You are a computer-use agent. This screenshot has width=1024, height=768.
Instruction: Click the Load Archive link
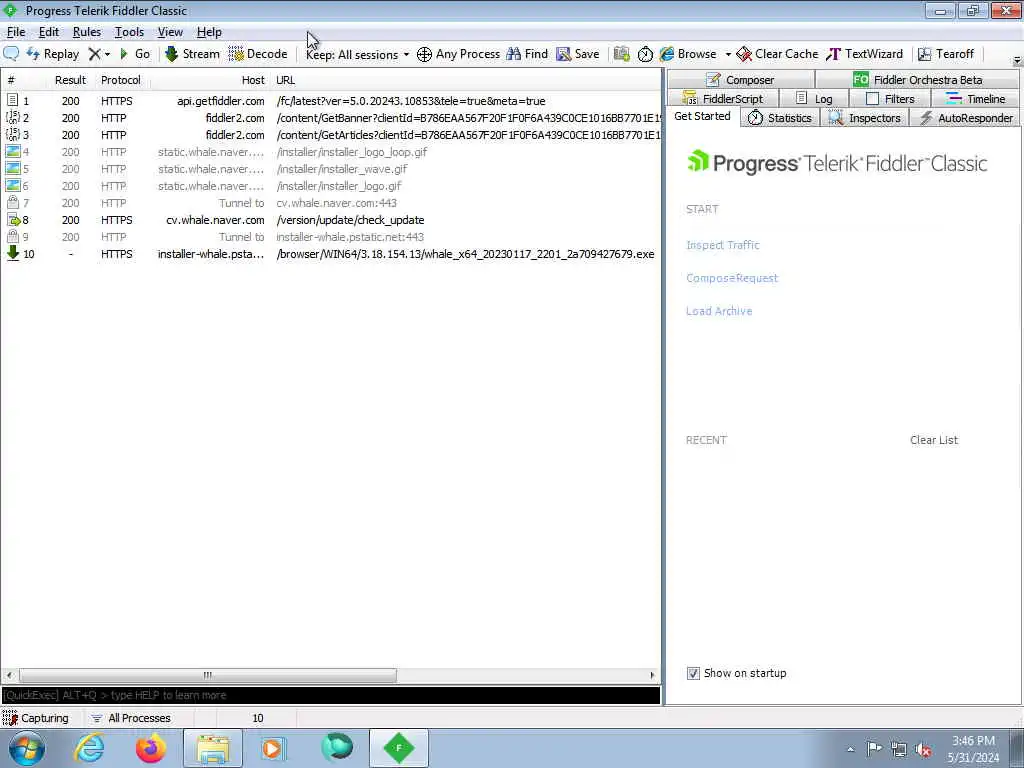pyautogui.click(x=718, y=311)
